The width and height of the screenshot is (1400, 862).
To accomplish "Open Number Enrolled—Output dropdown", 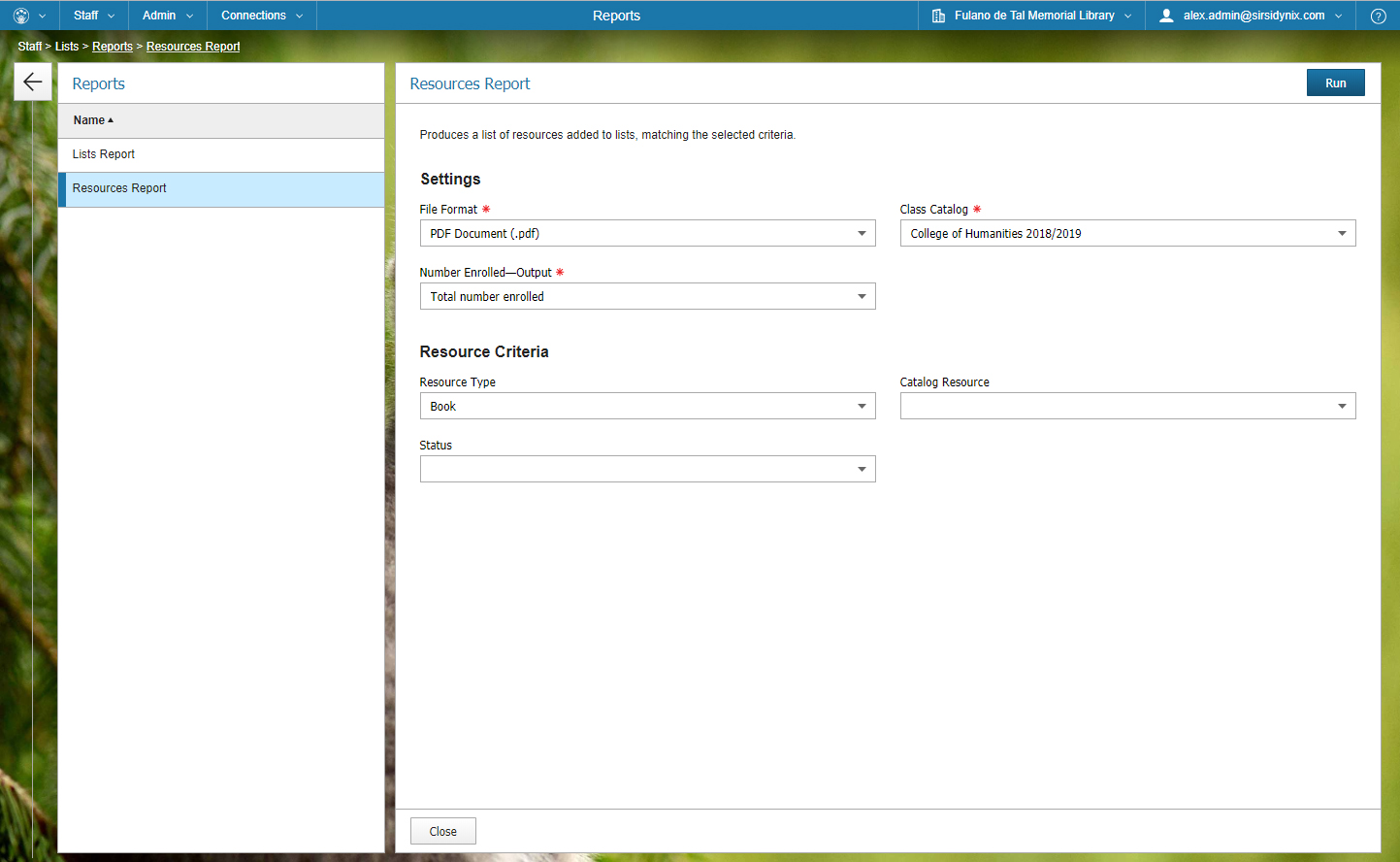I will (x=647, y=296).
